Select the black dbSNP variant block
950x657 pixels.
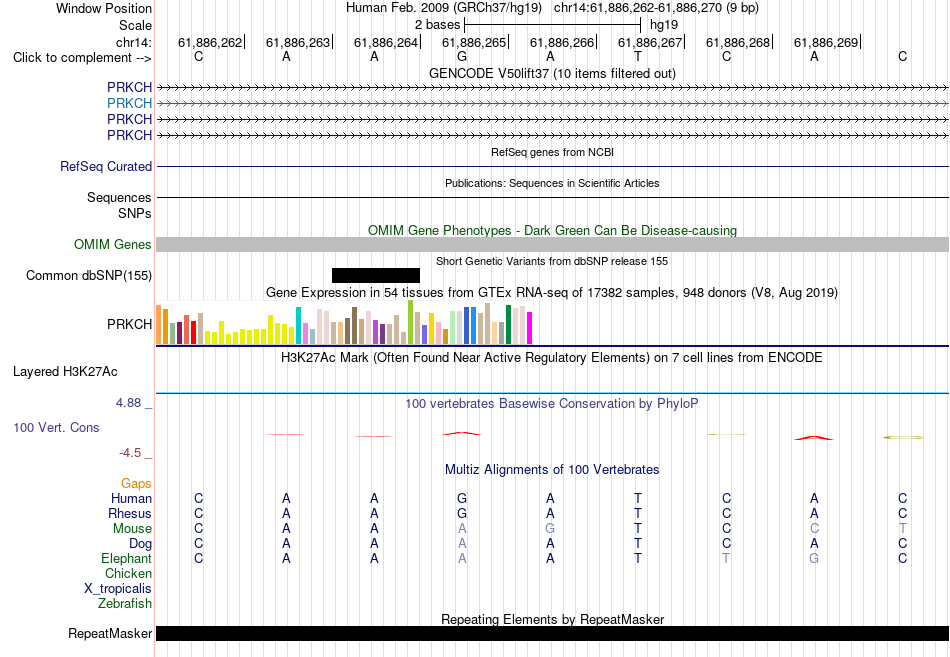click(x=376, y=275)
